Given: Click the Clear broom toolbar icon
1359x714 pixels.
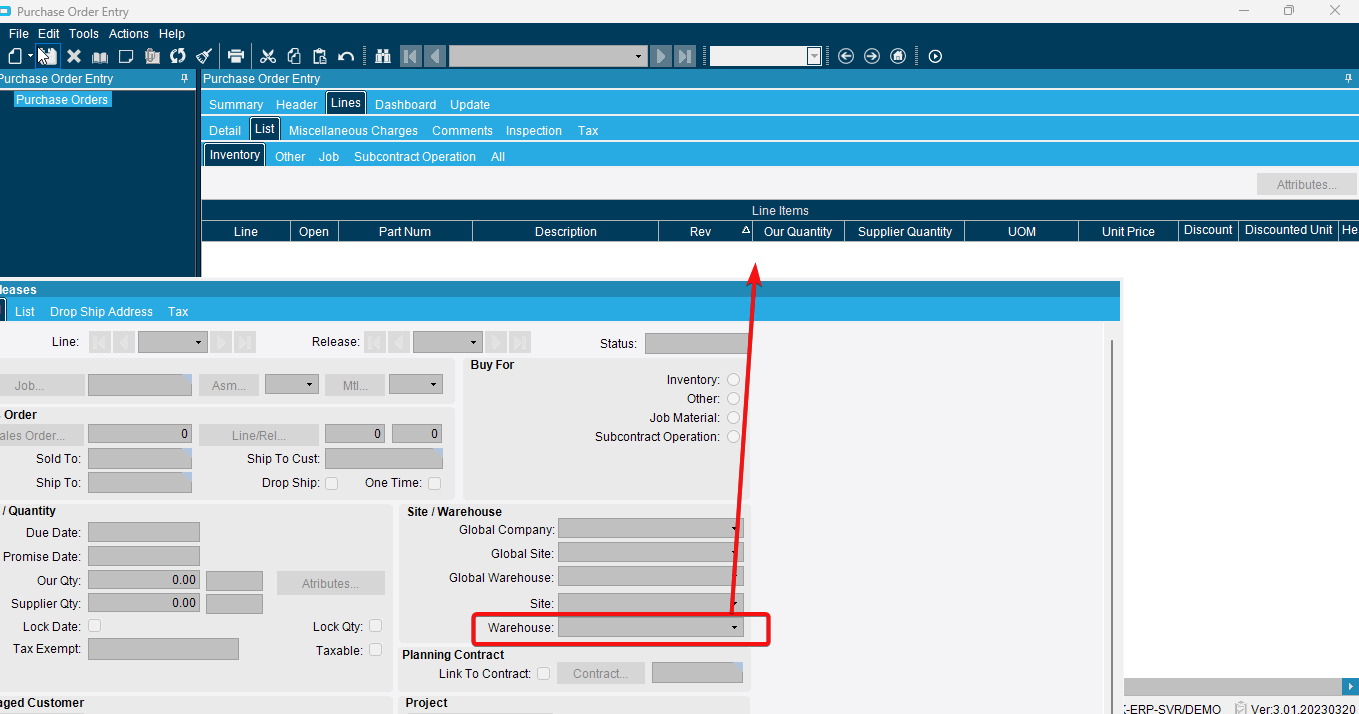Looking at the screenshot, I should coord(204,56).
